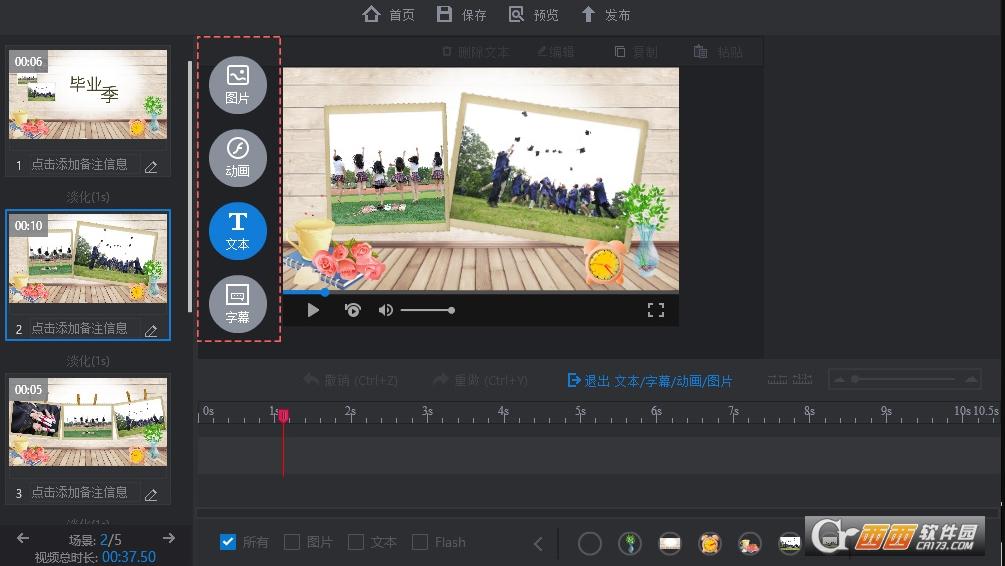Image resolution: width=1005 pixels, height=566 pixels.
Task: Exit 文本/字幕/动画/图片 editing mode
Action: pyautogui.click(x=650, y=381)
